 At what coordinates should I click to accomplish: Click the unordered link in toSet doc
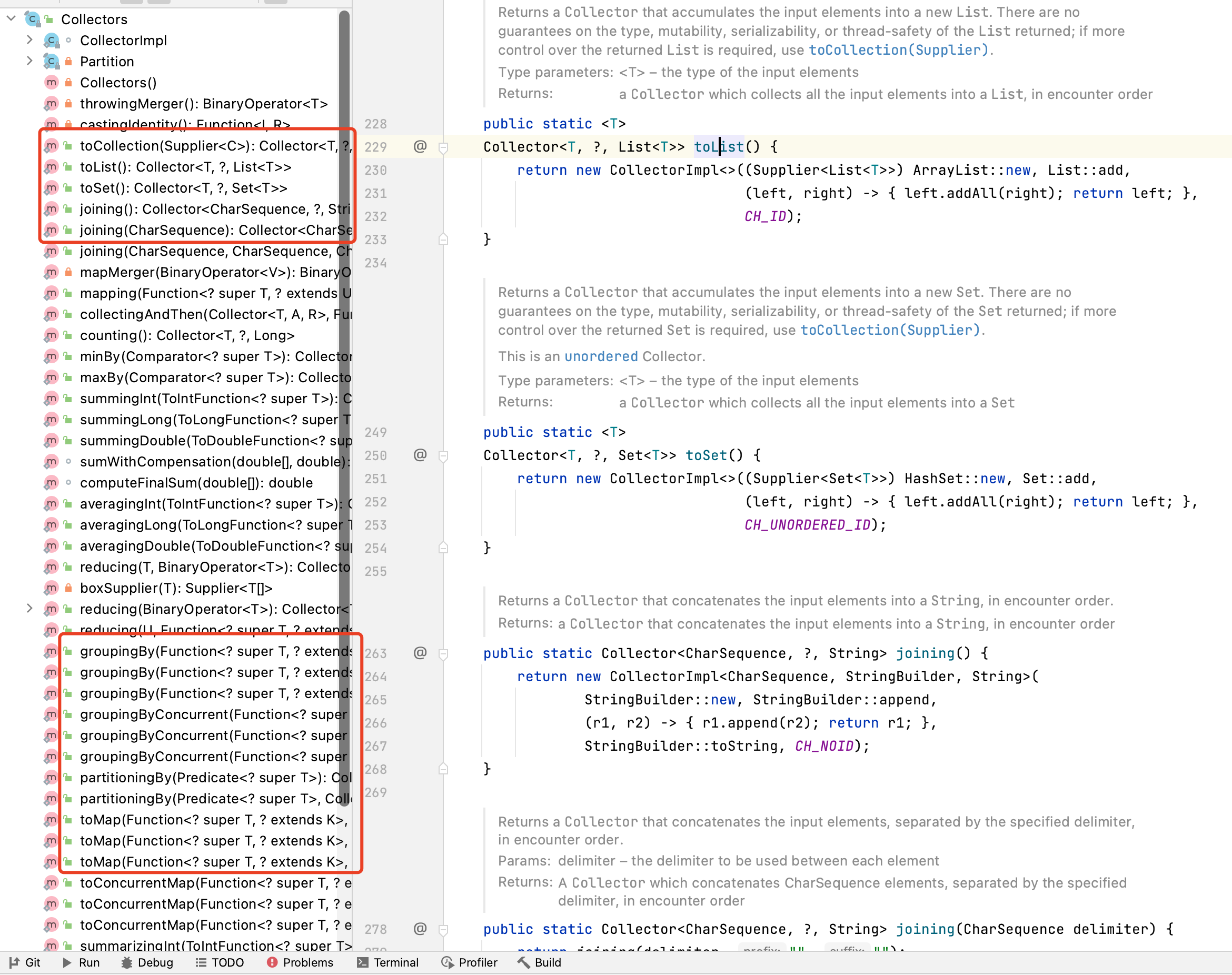[x=601, y=357]
